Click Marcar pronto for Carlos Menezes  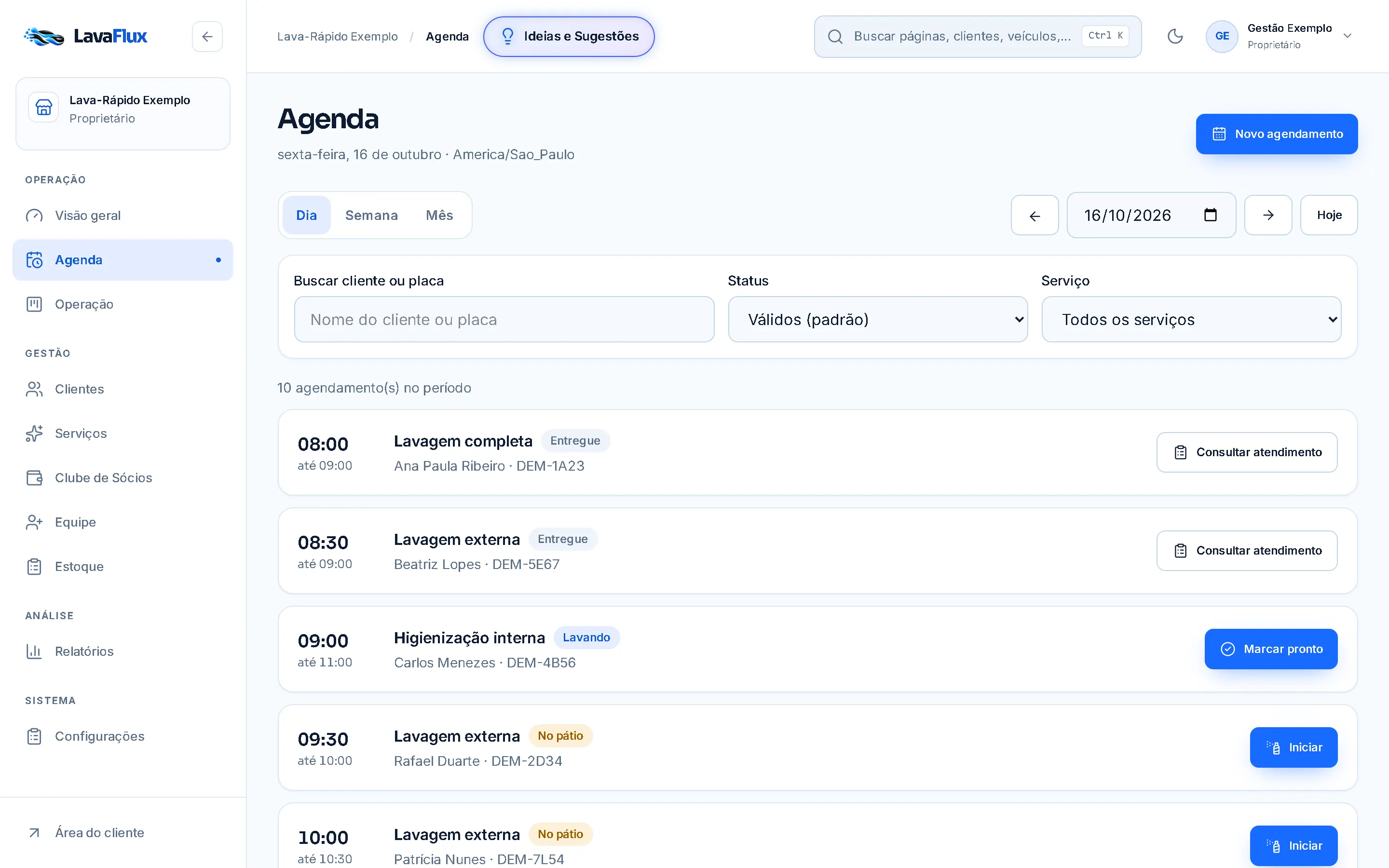click(x=1271, y=649)
